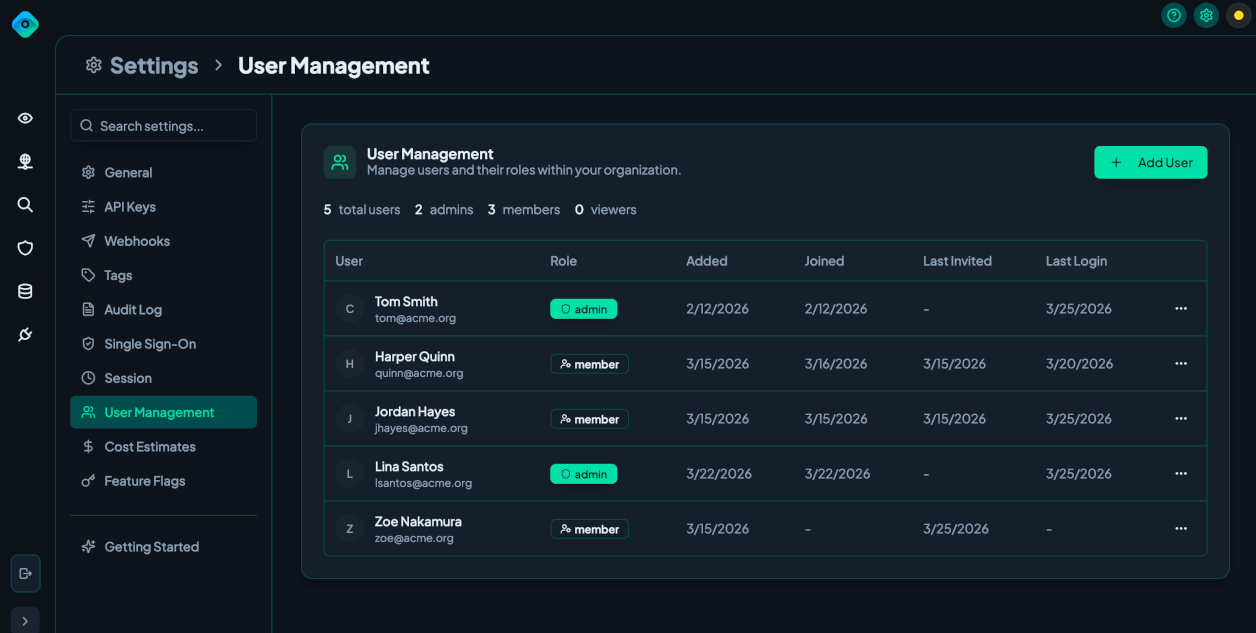Open the magnifier search icon in left rail
1256x633 pixels.
[25, 205]
